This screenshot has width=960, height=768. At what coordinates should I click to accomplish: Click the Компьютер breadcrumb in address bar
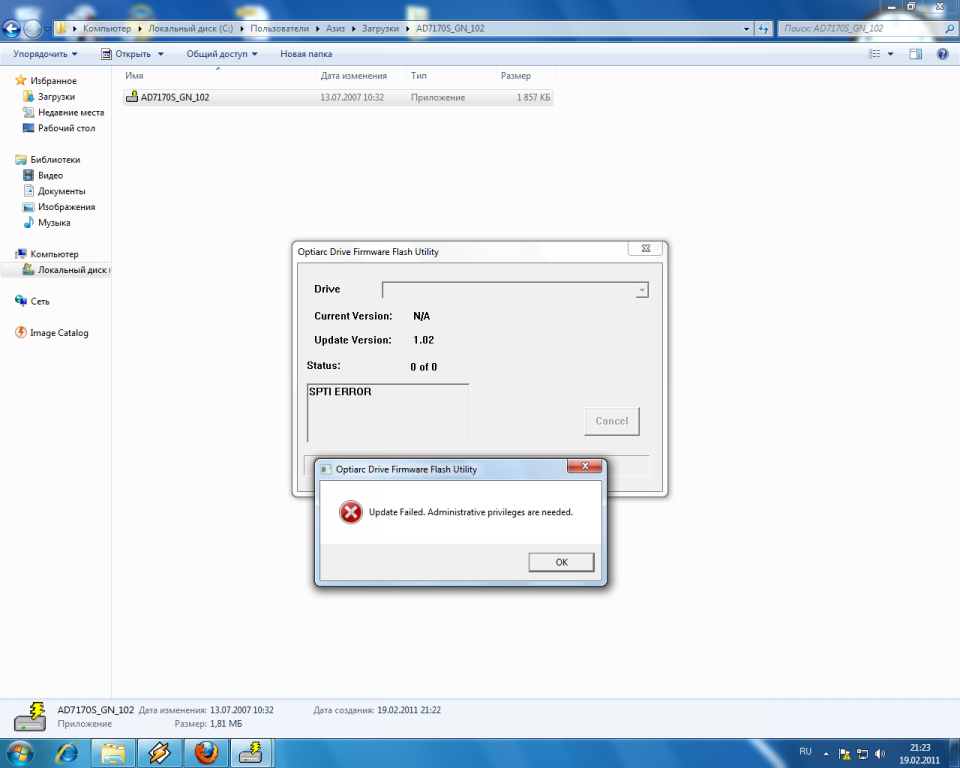coord(107,29)
